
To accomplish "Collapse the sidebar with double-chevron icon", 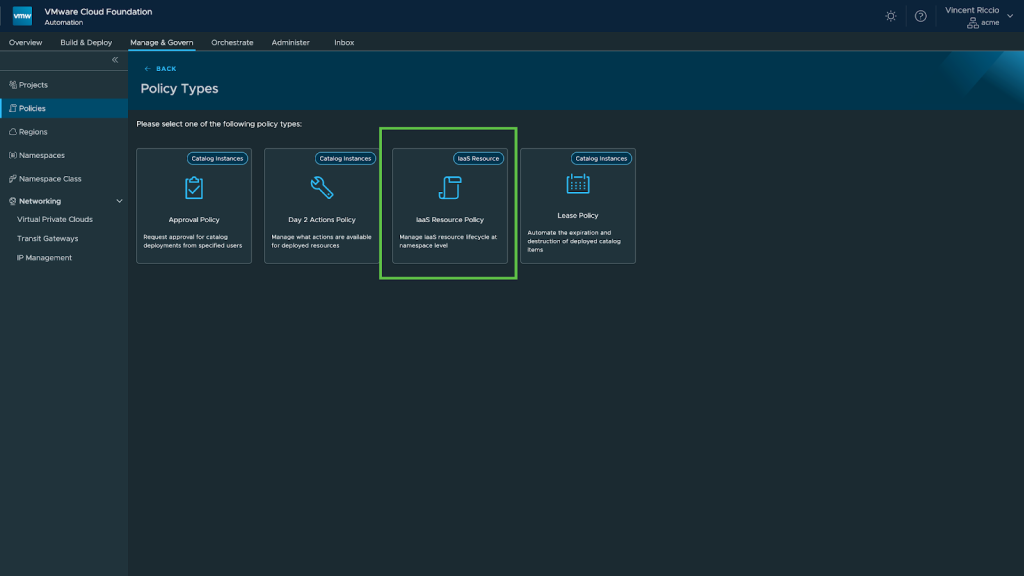I will [114, 60].
